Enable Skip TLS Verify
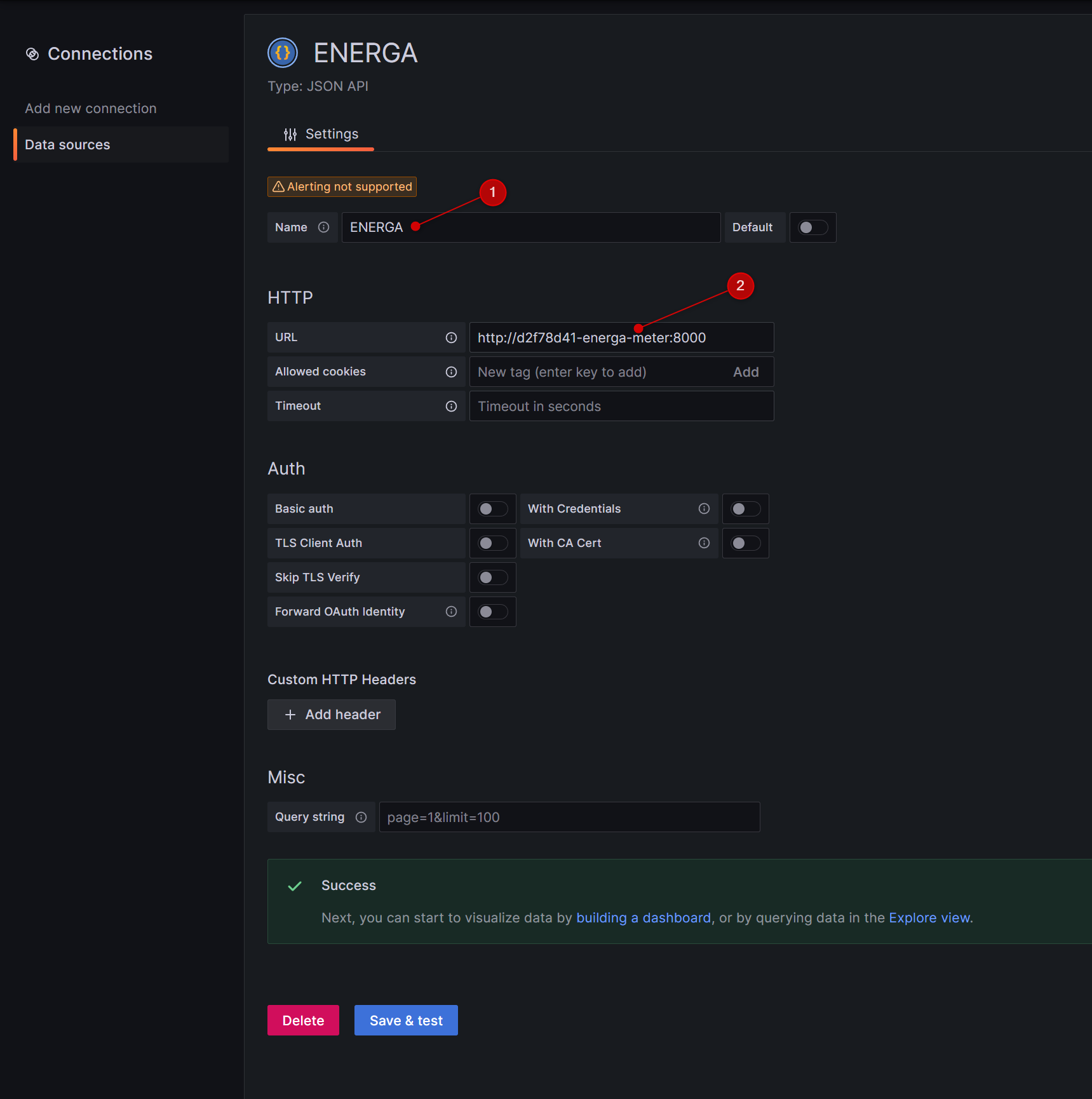This screenshot has width=1092, height=1099. point(492,577)
